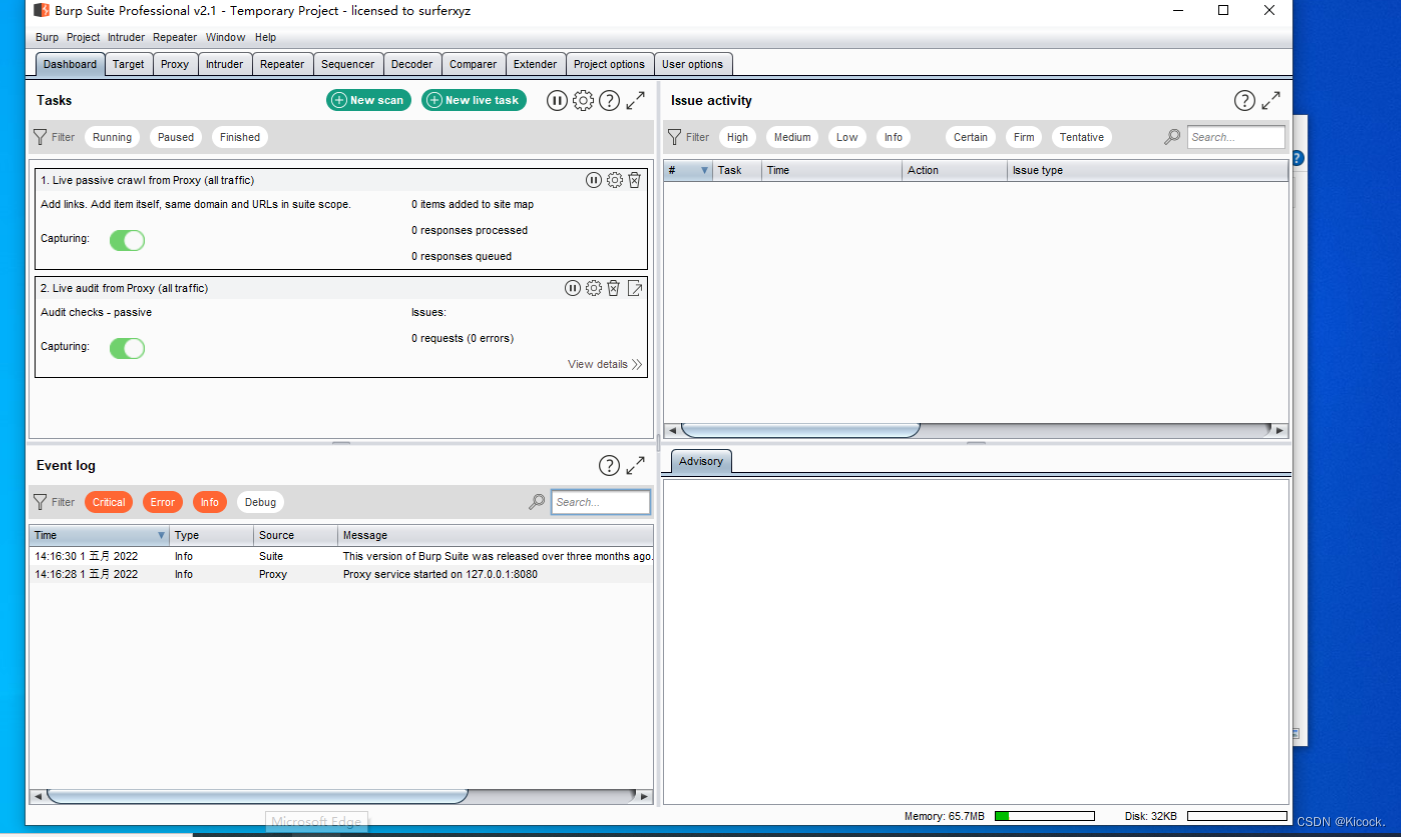
Task: Expand the Event log panel
Action: click(x=636, y=465)
